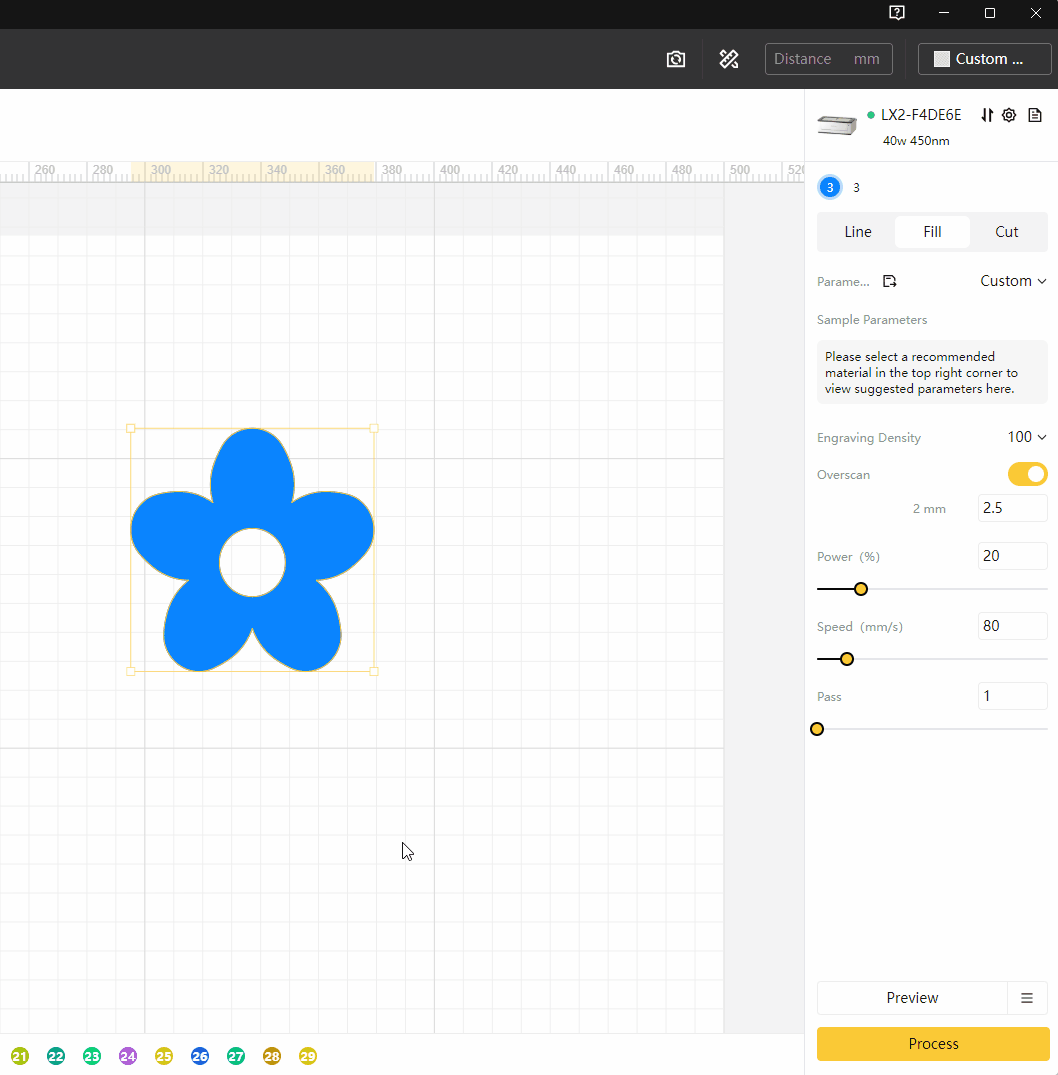Minimize the application window

click(944, 12)
